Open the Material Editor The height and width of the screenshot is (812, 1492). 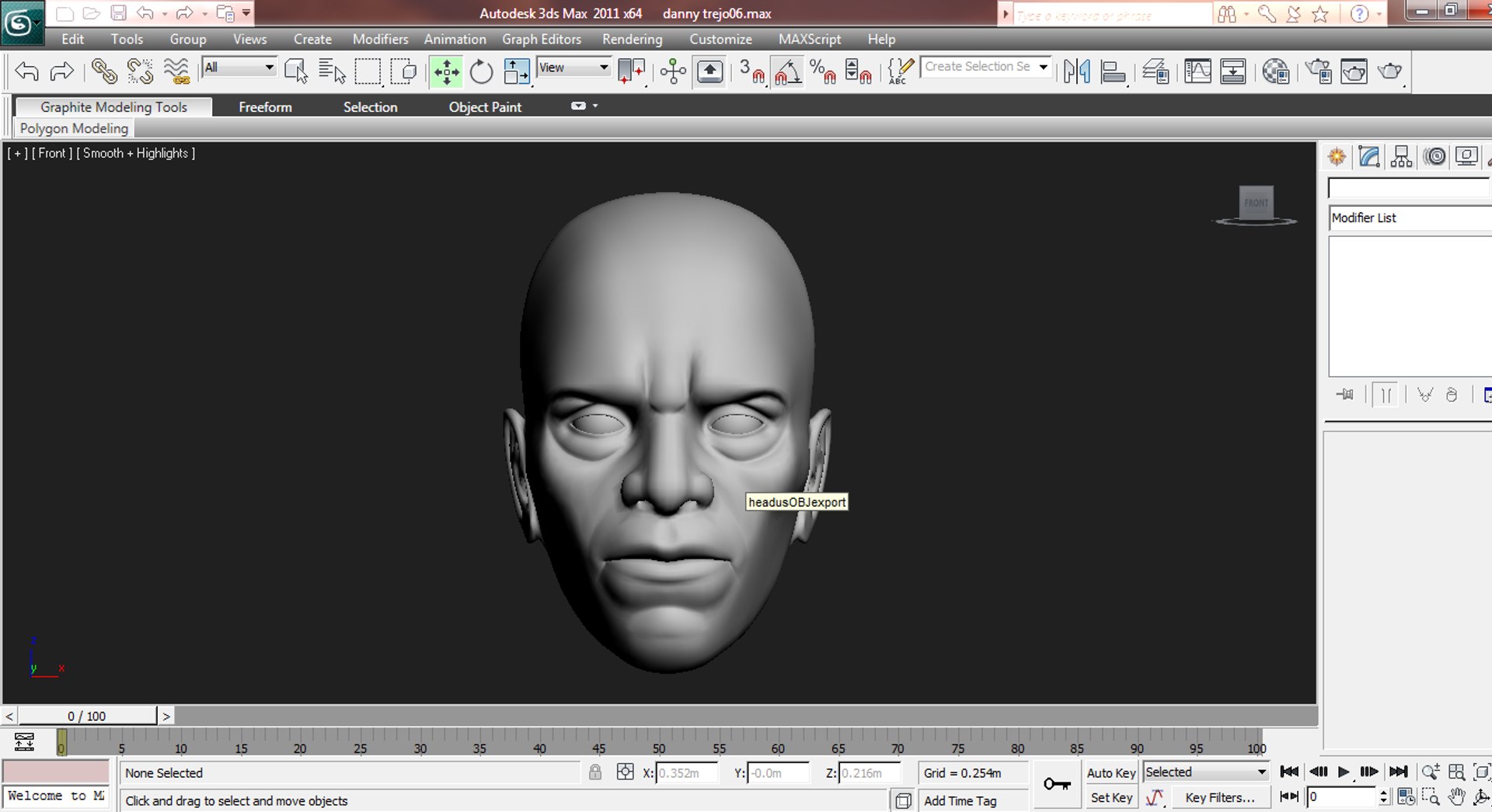pos(1276,71)
